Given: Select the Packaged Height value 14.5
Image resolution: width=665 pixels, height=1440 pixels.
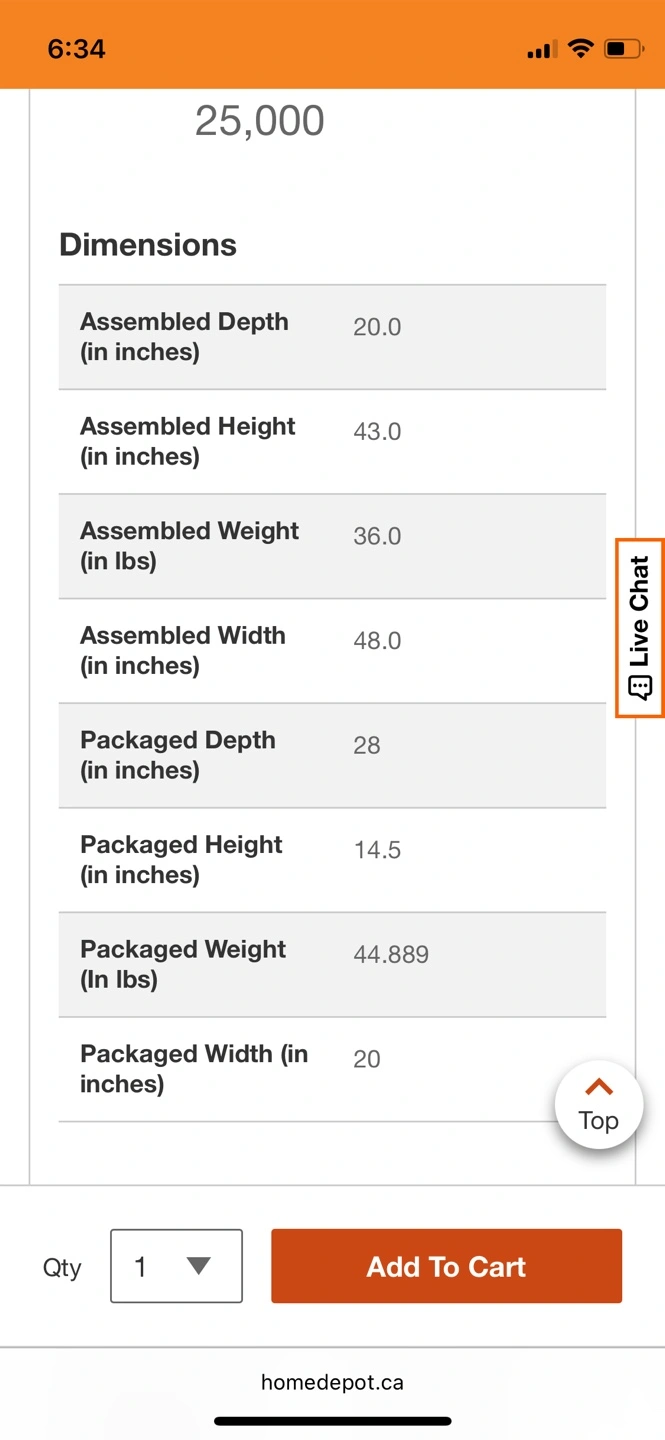Looking at the screenshot, I should coord(377,850).
